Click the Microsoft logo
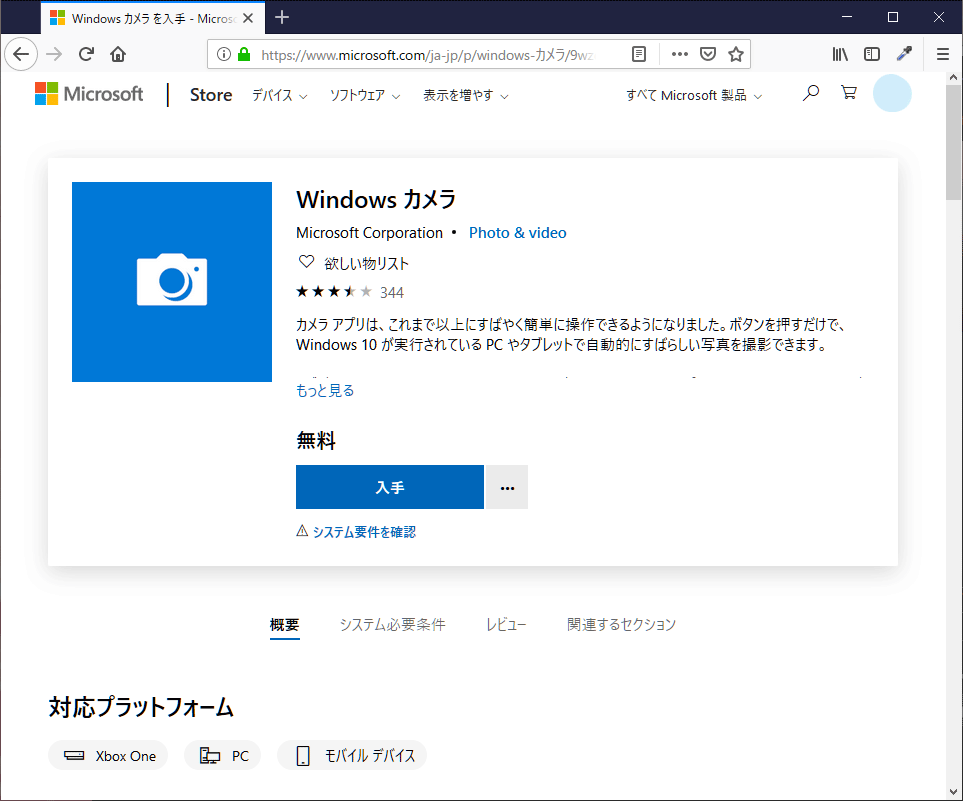 [x=89, y=94]
